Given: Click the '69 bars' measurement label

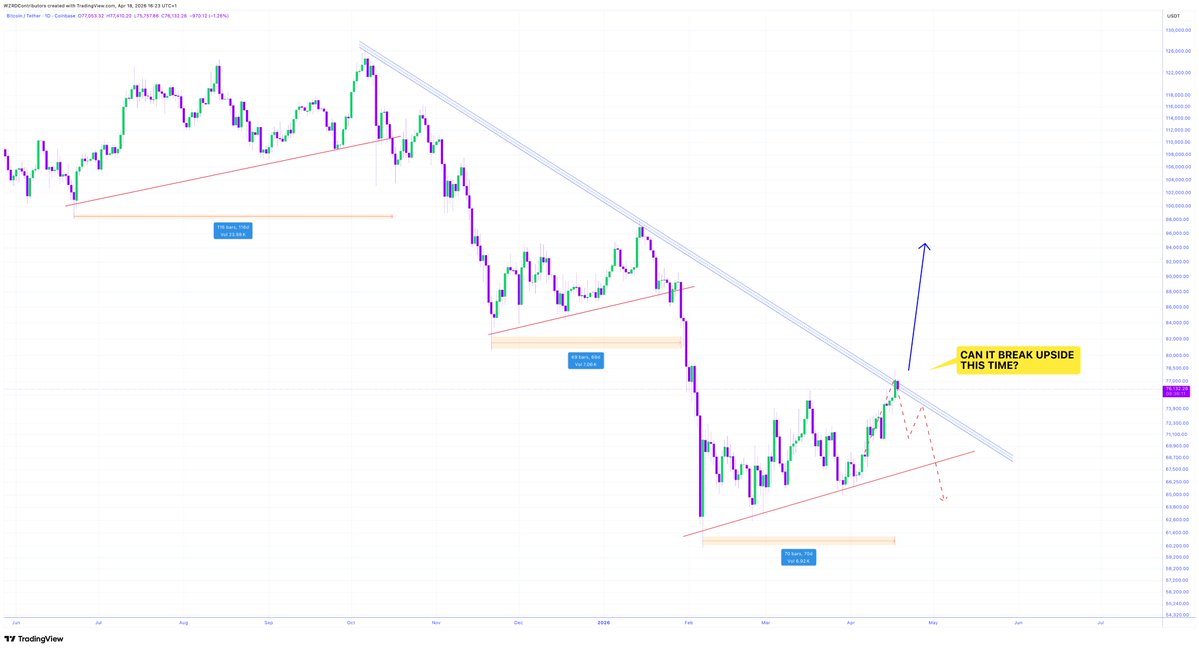Looking at the screenshot, I should tap(586, 360).
